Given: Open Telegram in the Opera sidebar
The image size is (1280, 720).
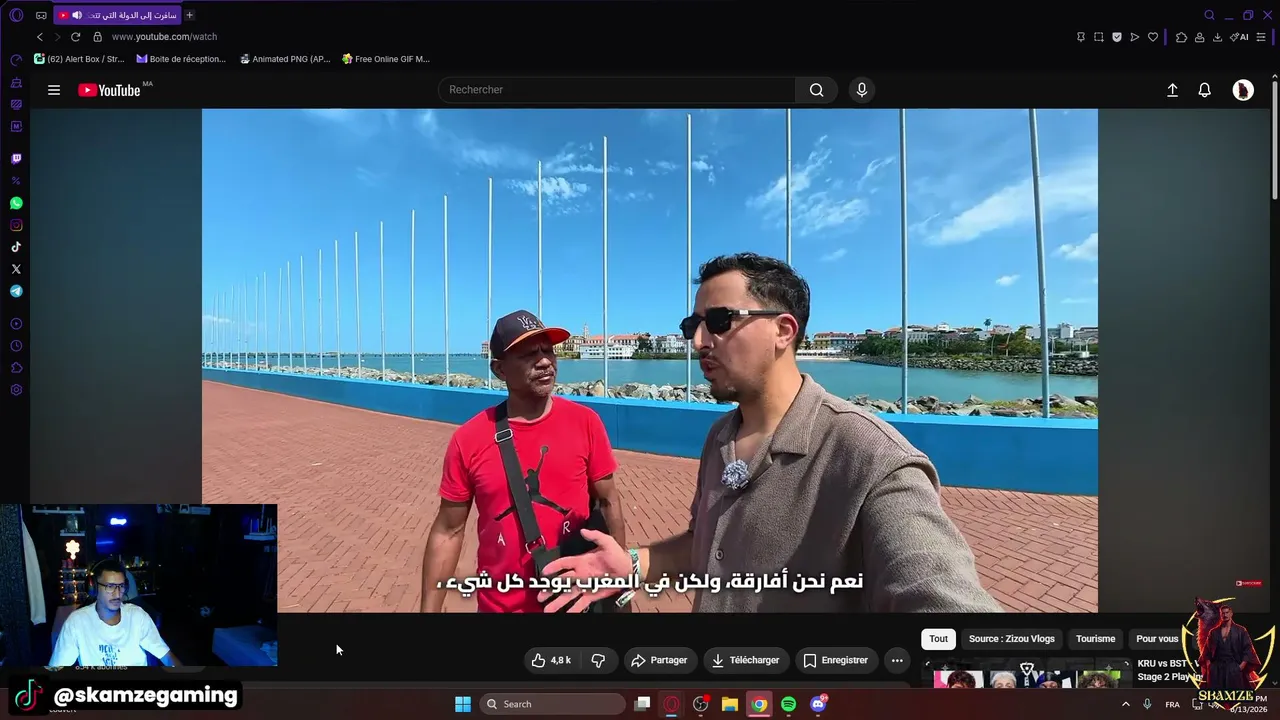Looking at the screenshot, I should (x=16, y=291).
